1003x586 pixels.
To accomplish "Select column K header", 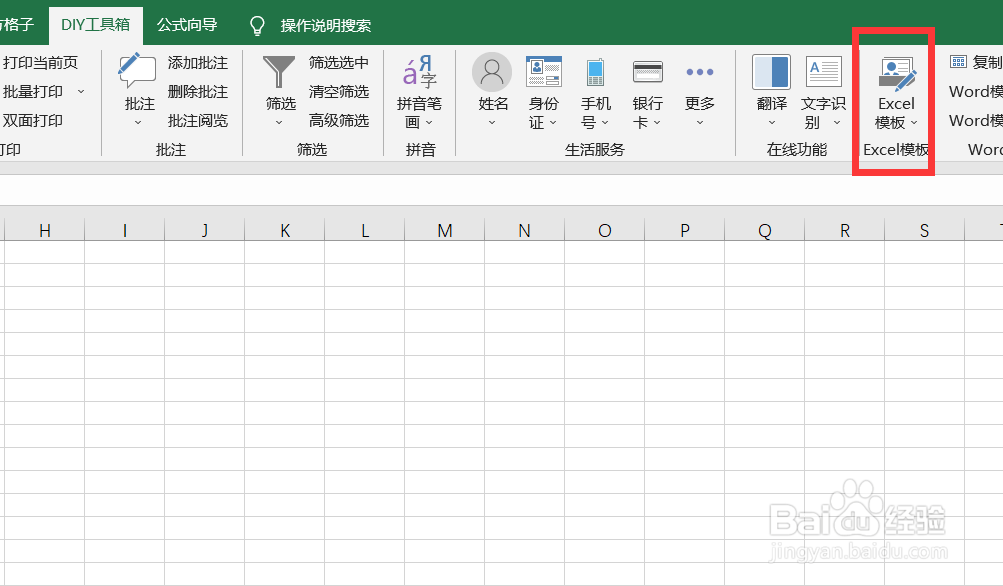I will point(285,230).
